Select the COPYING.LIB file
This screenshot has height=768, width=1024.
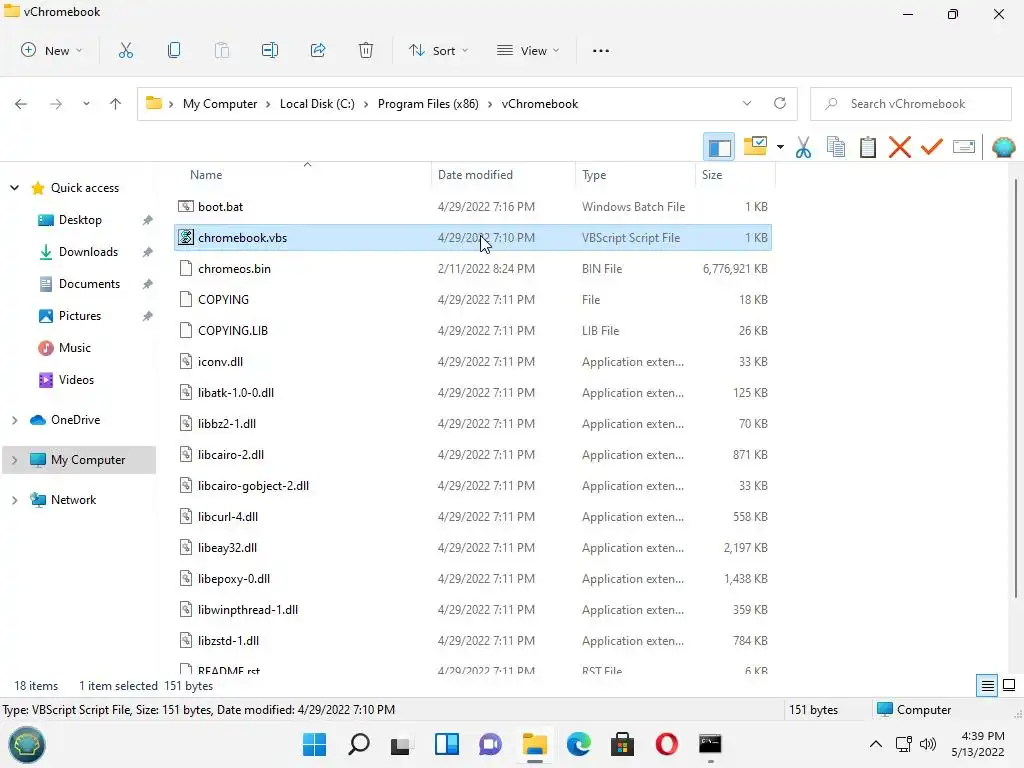tap(473, 330)
